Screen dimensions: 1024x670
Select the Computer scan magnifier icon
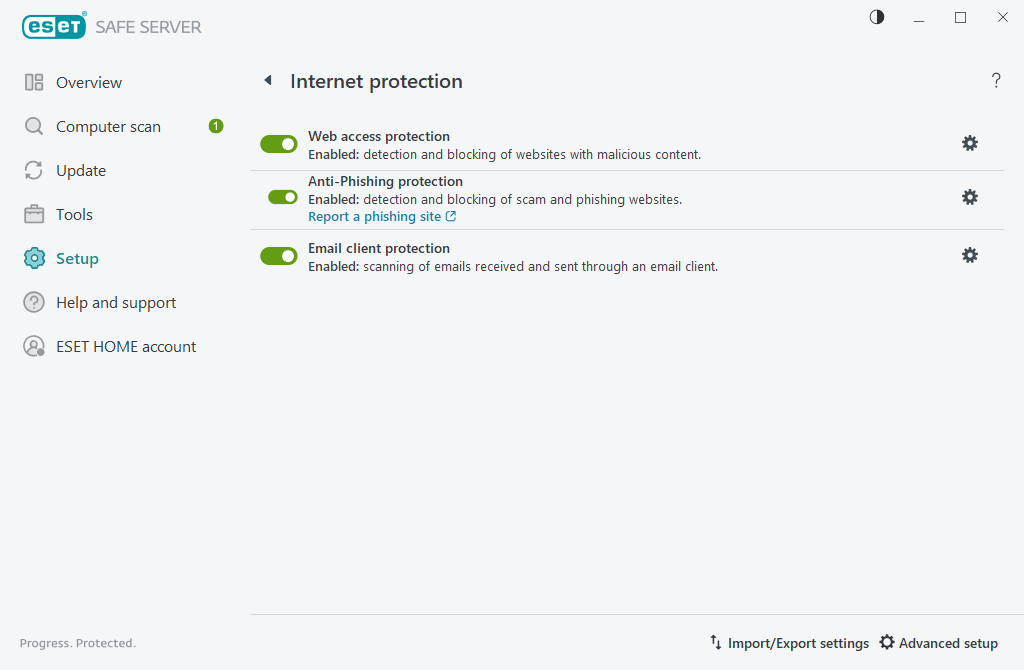(x=33, y=126)
